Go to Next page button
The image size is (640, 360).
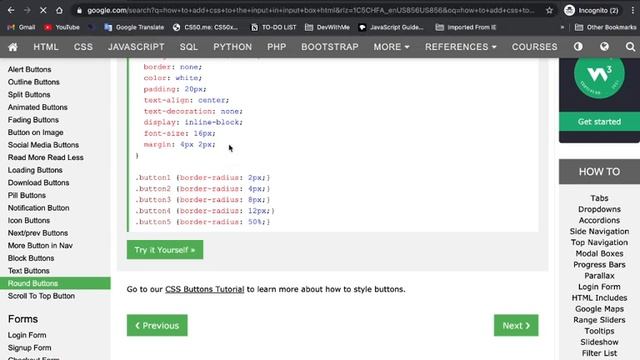[516, 325]
